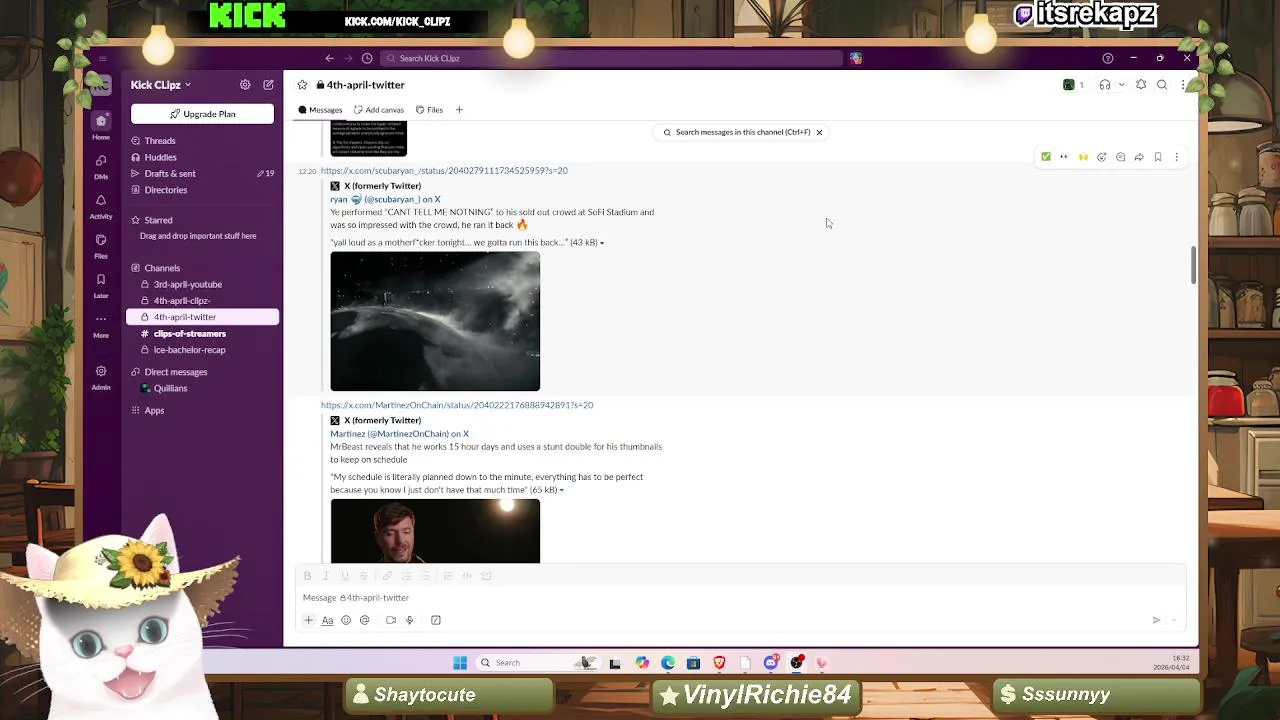Open the huddle options dropdown arrow

[x=1121, y=85]
